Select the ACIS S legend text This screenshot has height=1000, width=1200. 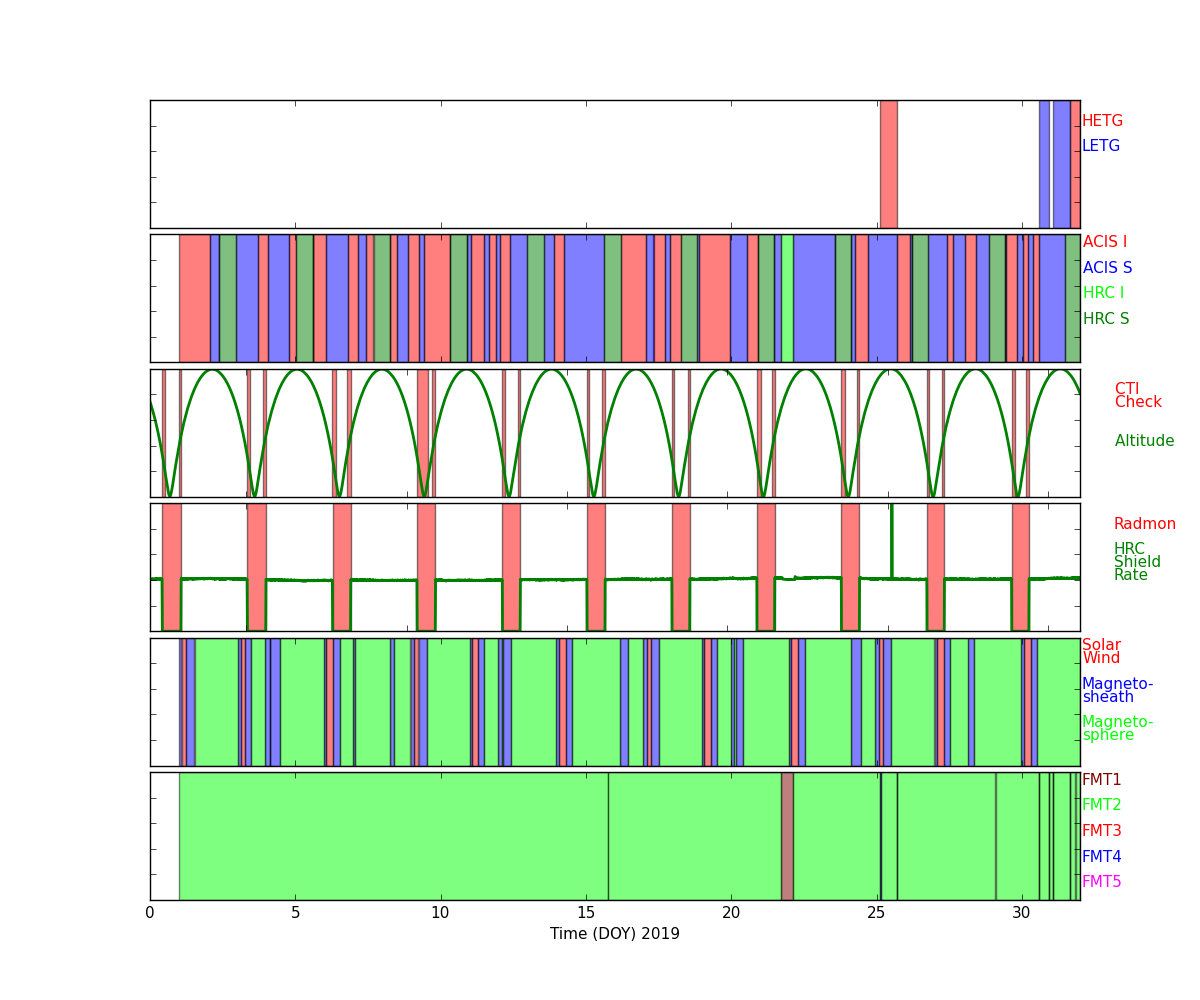point(1107,268)
